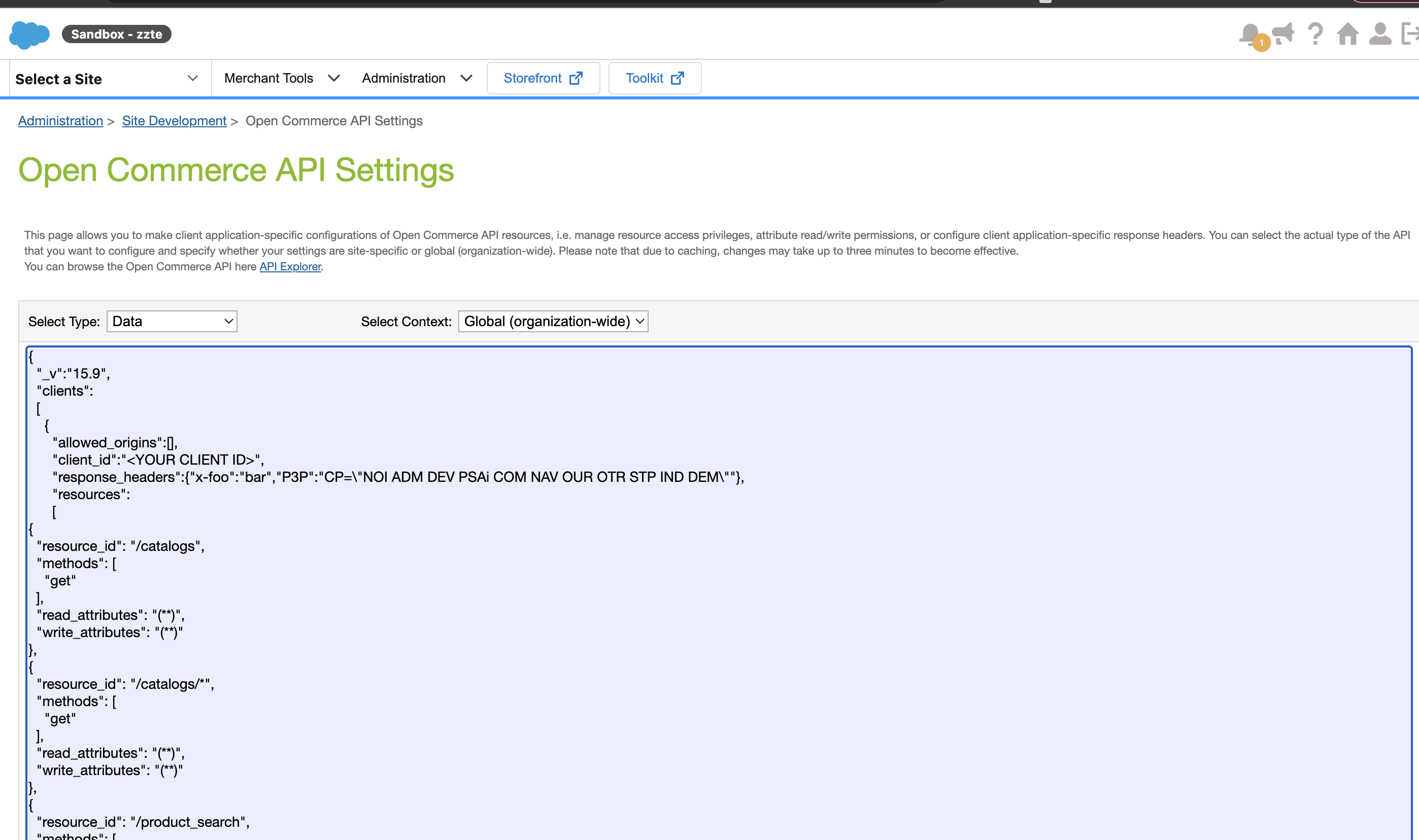
Task: Click the Toolkit external link icon
Action: pos(677,78)
